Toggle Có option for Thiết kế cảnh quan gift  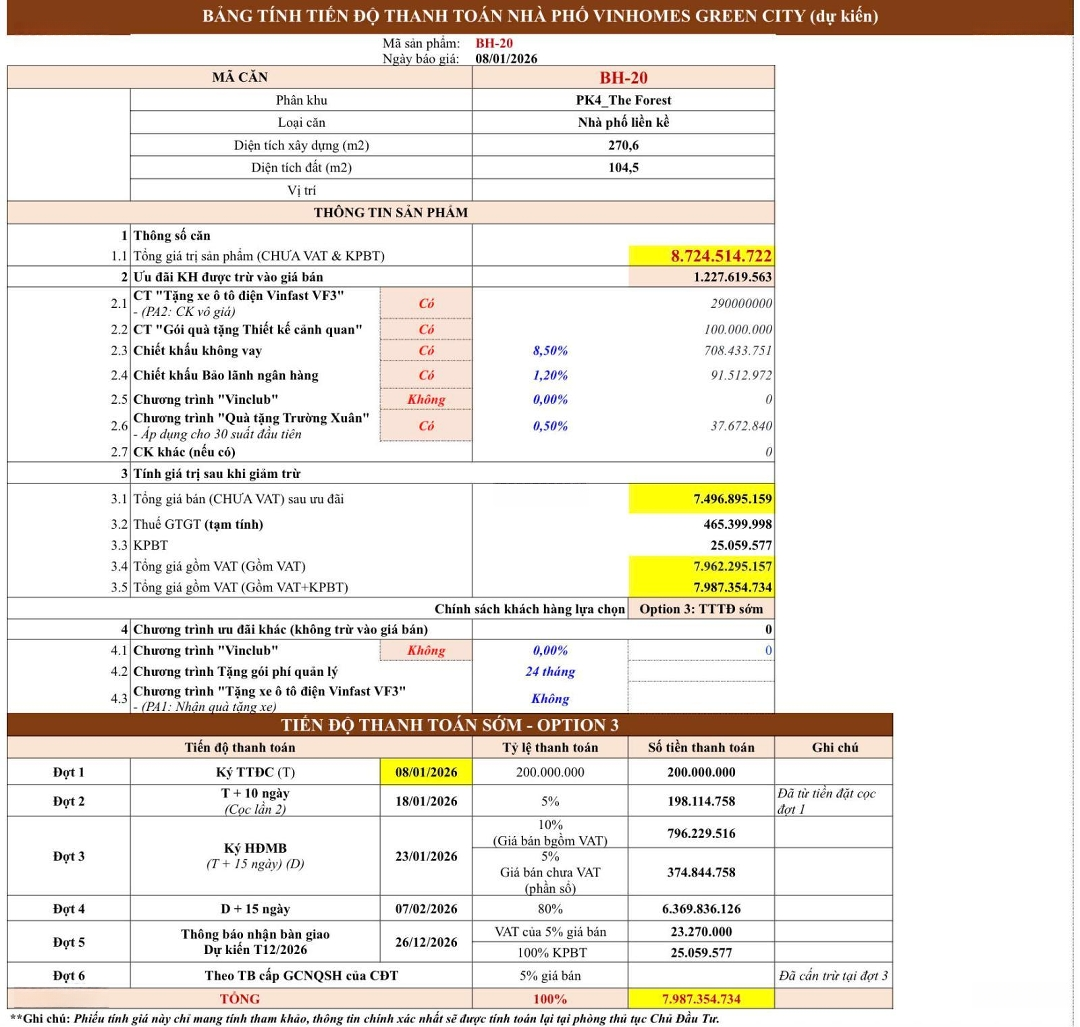426,329
